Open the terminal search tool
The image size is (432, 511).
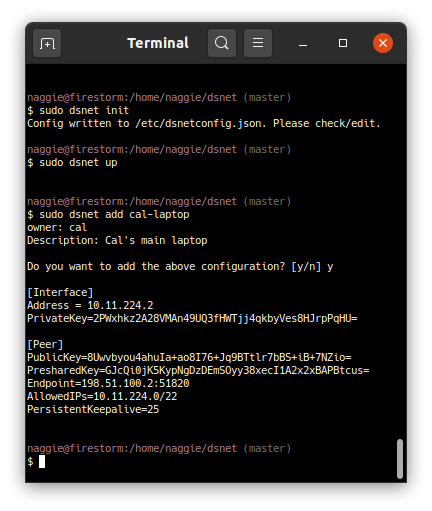click(x=222, y=43)
